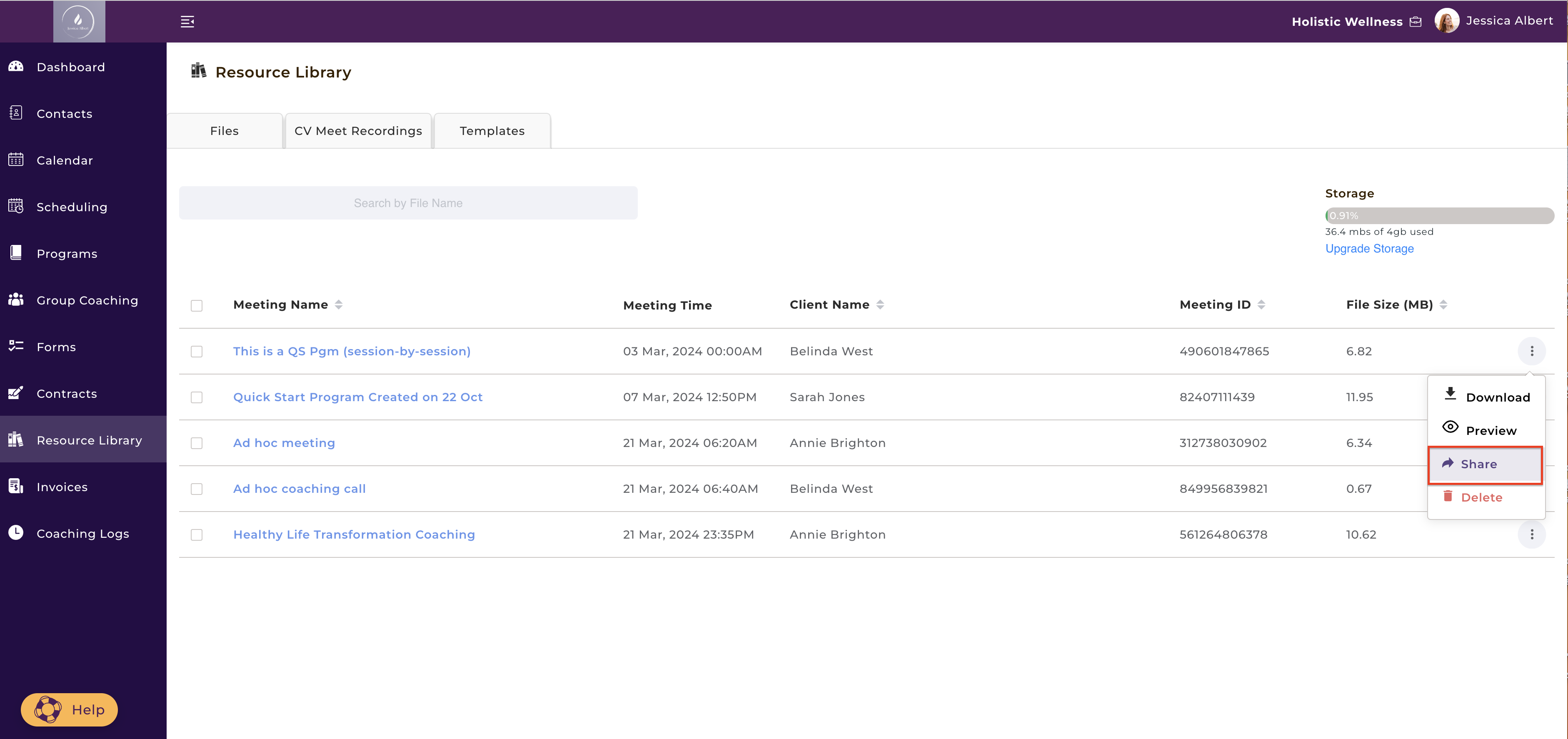The width and height of the screenshot is (1568, 739).
Task: Toggle the select-all checkbox in table header
Action: click(197, 306)
